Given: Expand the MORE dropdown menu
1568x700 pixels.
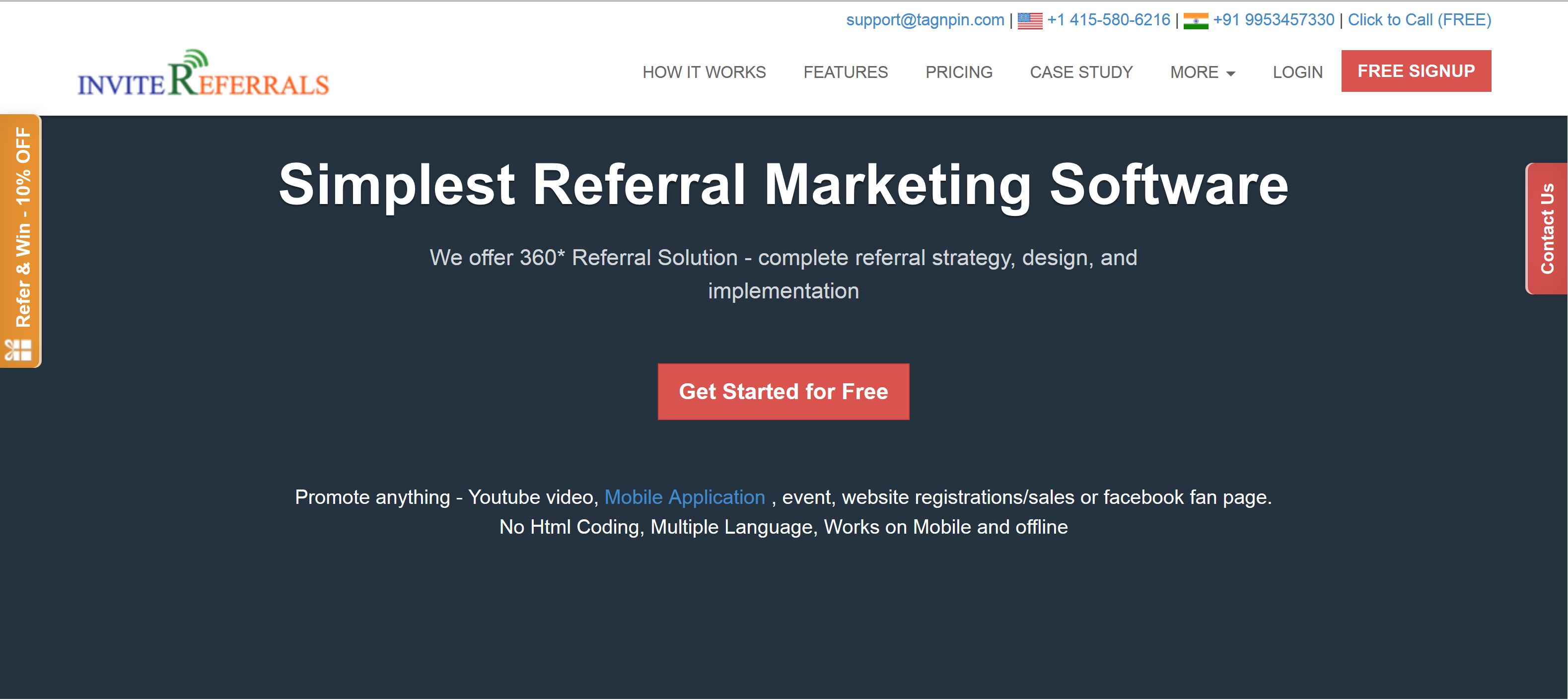Looking at the screenshot, I should click(1202, 72).
